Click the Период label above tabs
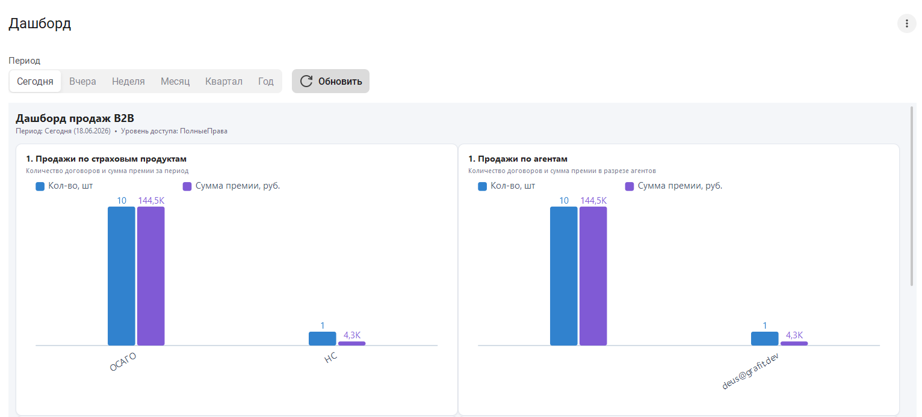The height and width of the screenshot is (417, 922). tap(24, 61)
